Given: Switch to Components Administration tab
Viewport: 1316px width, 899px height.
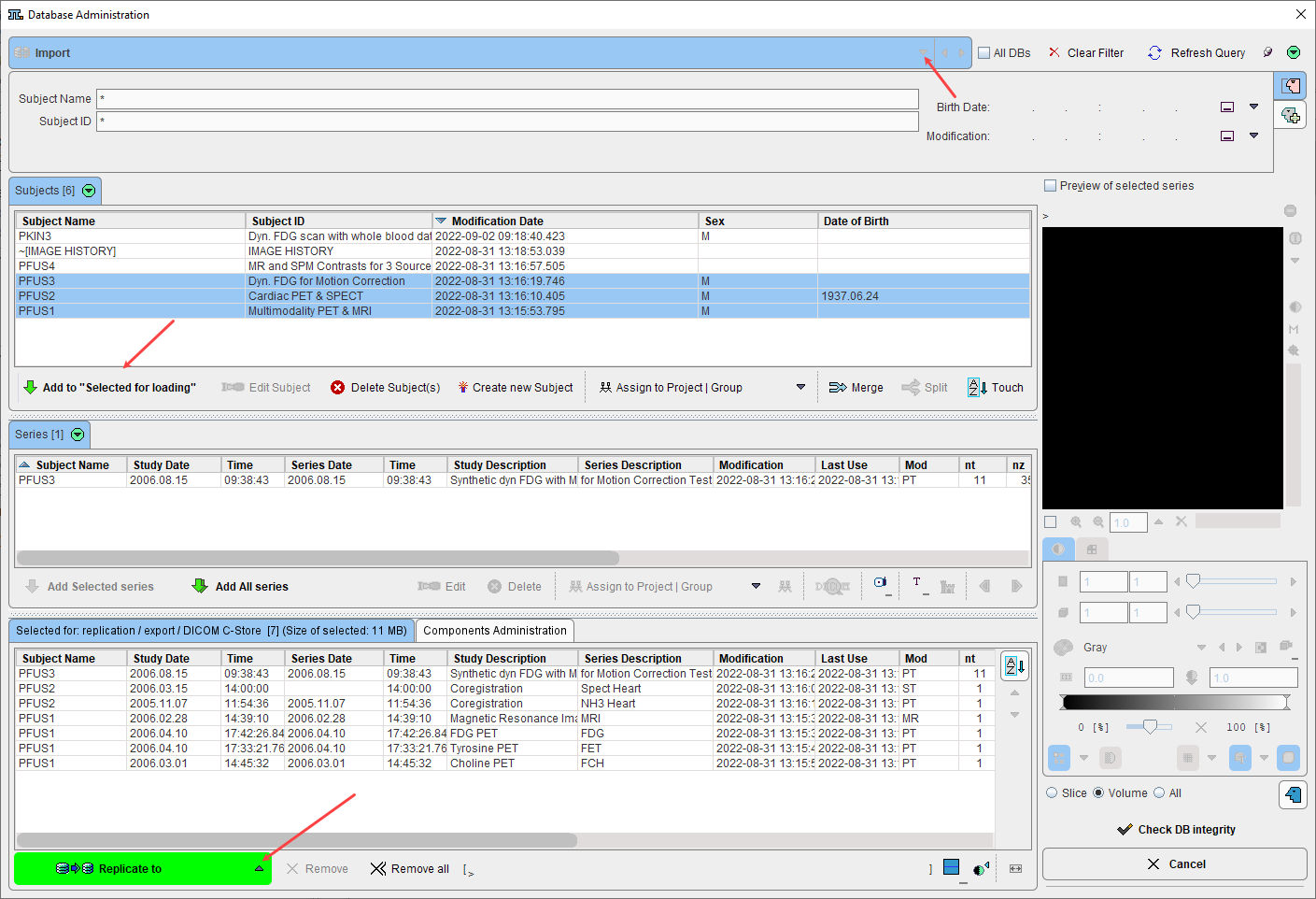Looking at the screenshot, I should point(495,631).
